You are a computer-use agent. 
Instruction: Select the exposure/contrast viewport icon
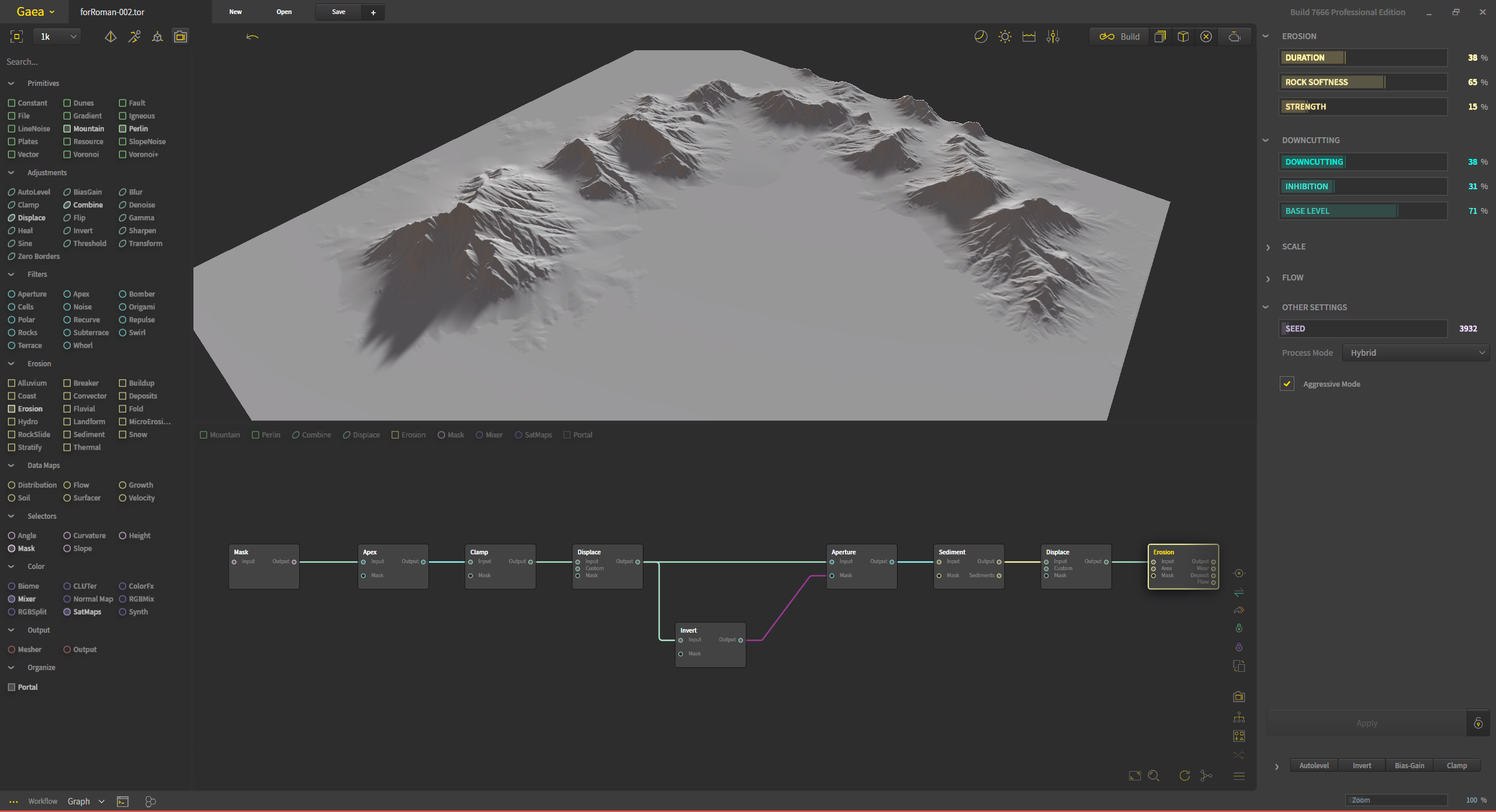tap(980, 36)
